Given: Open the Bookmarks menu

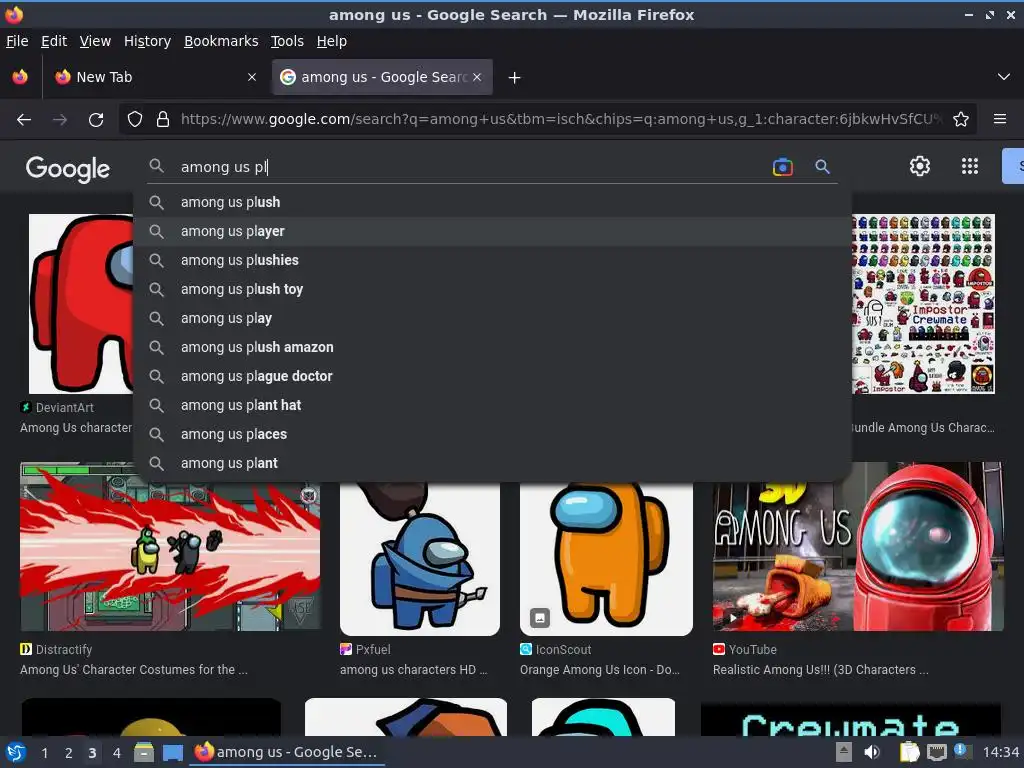Looking at the screenshot, I should [221, 41].
